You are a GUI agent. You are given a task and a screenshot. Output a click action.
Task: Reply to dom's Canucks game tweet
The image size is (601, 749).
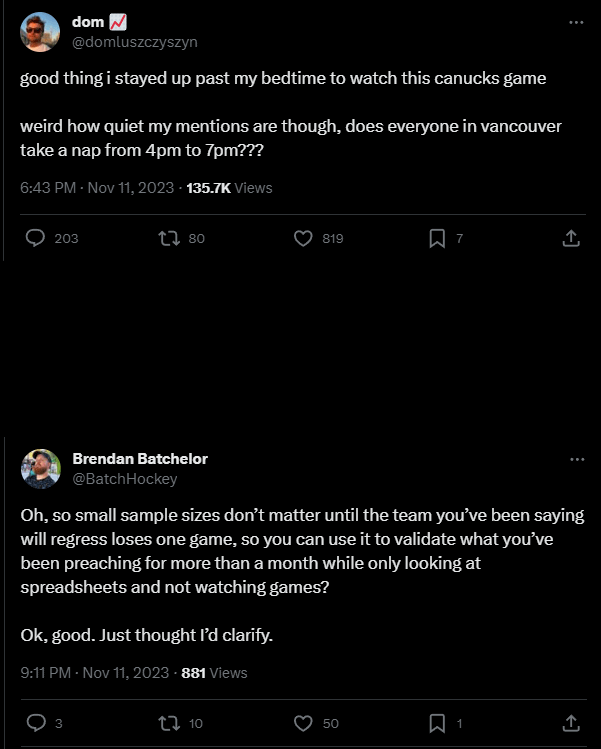tap(36, 238)
